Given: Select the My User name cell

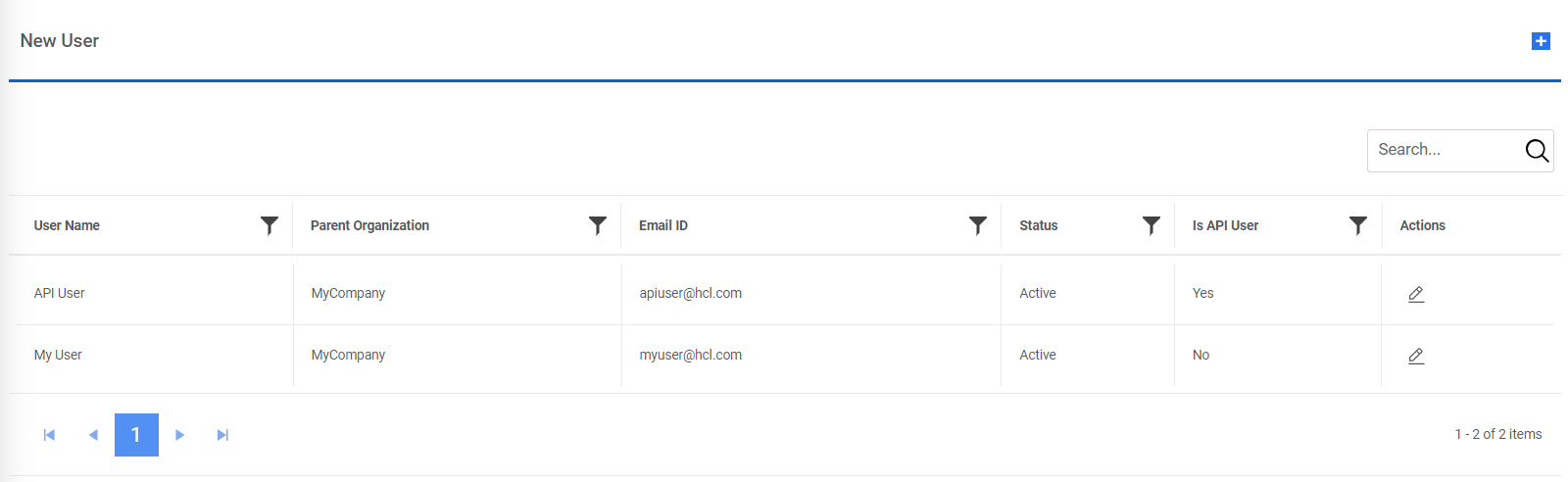Looking at the screenshot, I should click(58, 355).
